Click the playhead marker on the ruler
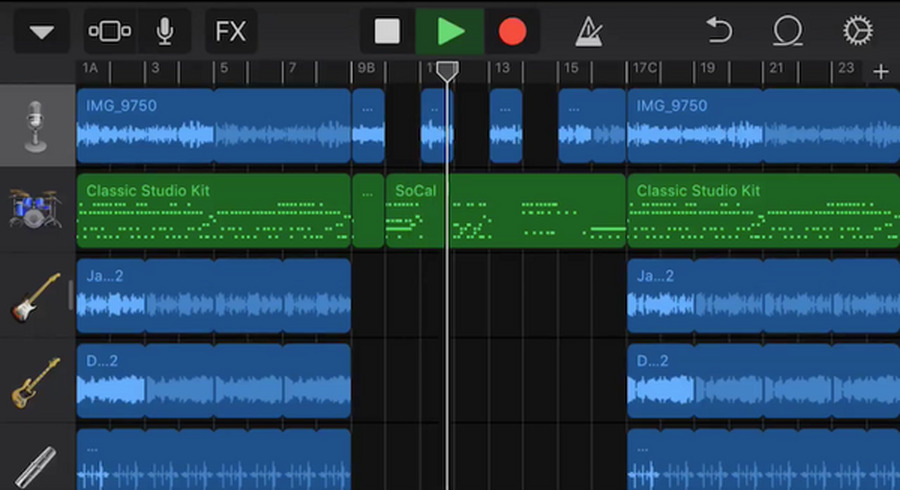Screen dimensions: 900x490 (447, 71)
